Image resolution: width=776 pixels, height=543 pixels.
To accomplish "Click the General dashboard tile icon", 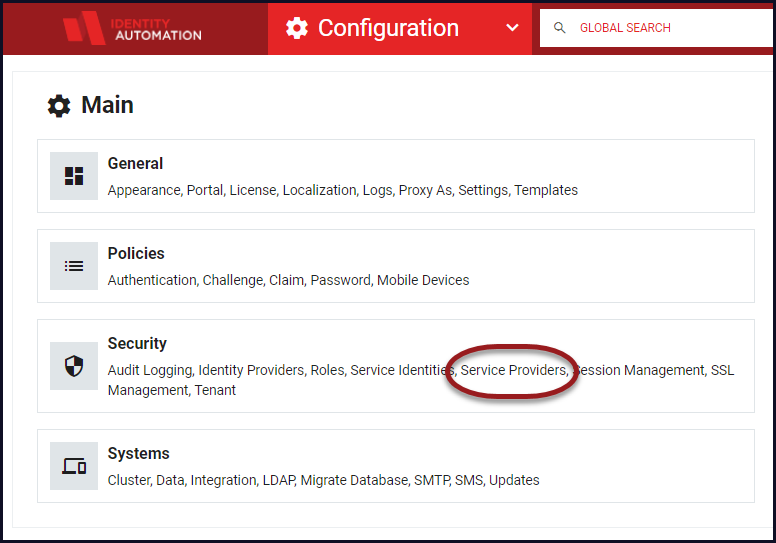I will [x=74, y=176].
